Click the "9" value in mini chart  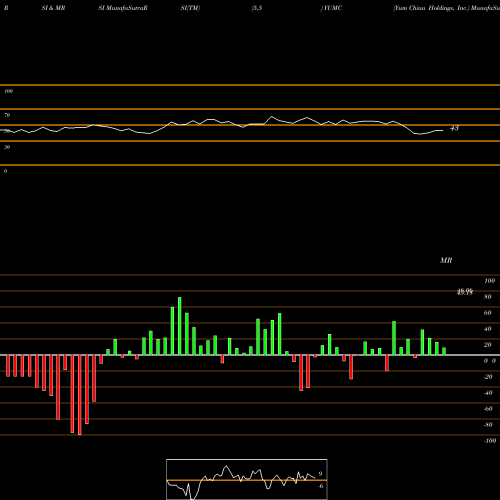point(320,474)
